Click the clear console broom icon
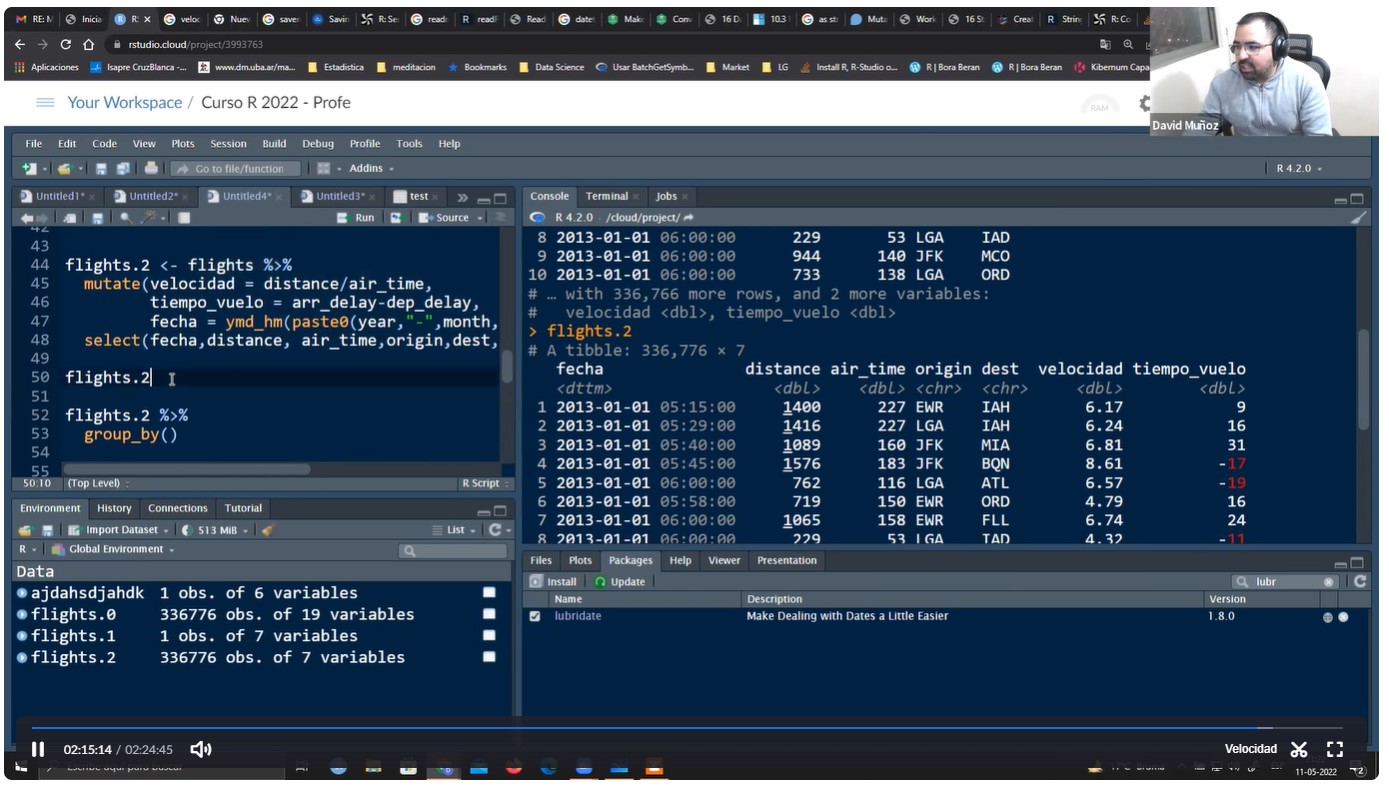The width and height of the screenshot is (1389, 786). (x=1358, y=217)
